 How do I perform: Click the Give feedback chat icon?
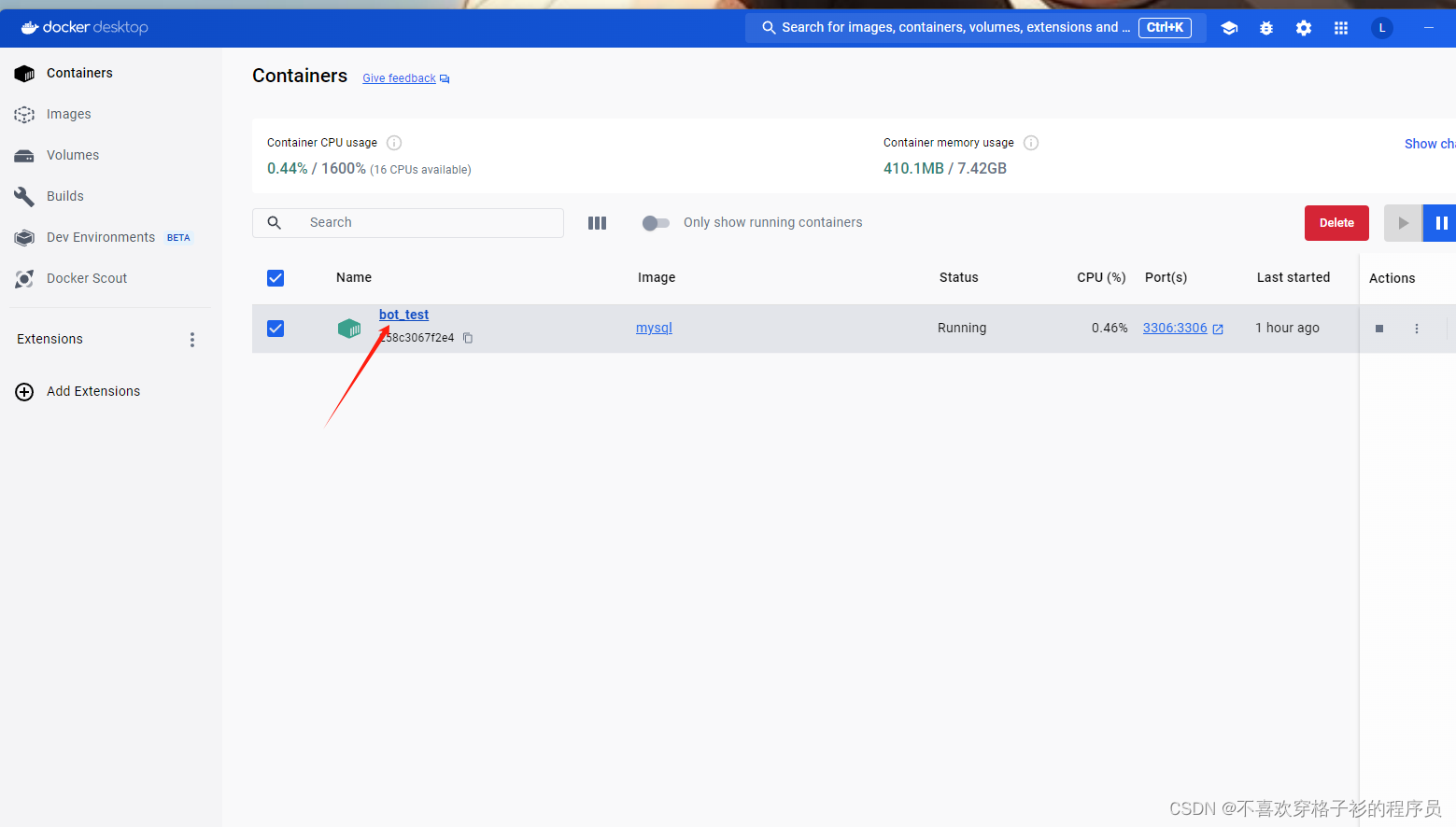point(445,79)
